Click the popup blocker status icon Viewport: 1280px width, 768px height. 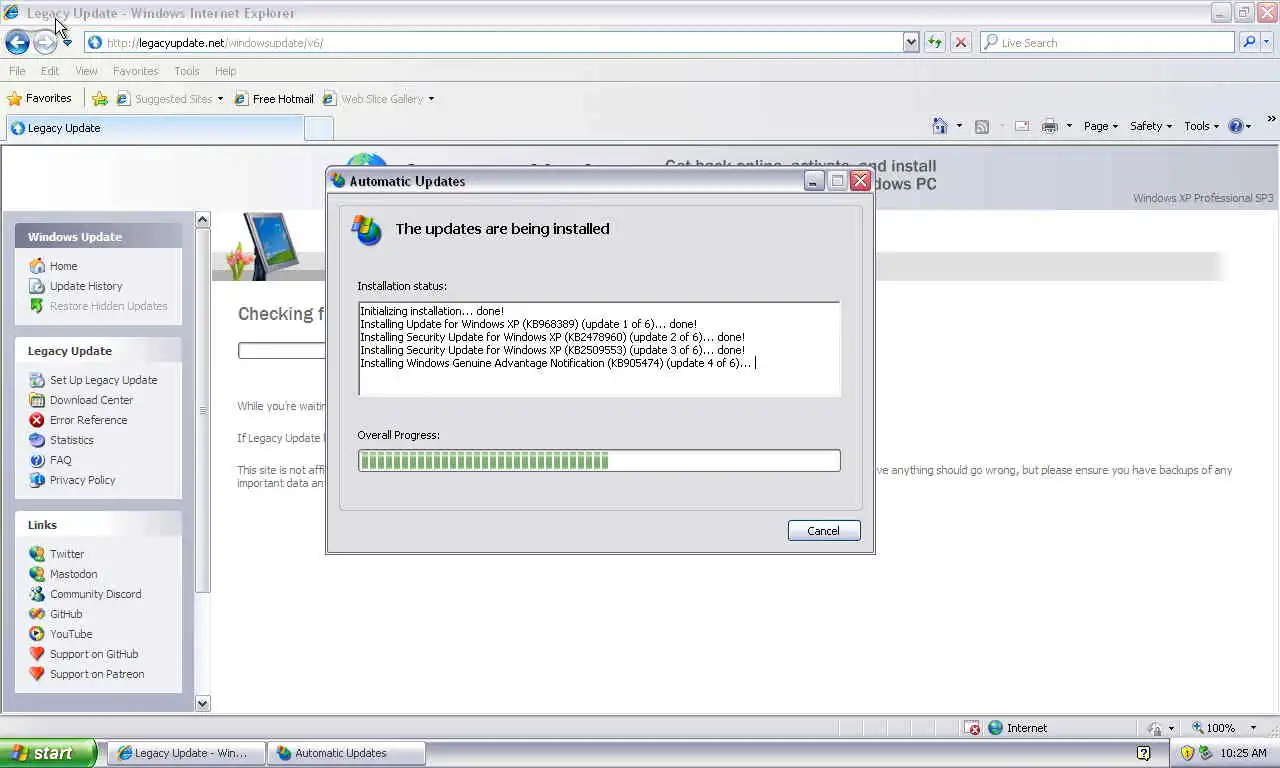tap(973, 728)
